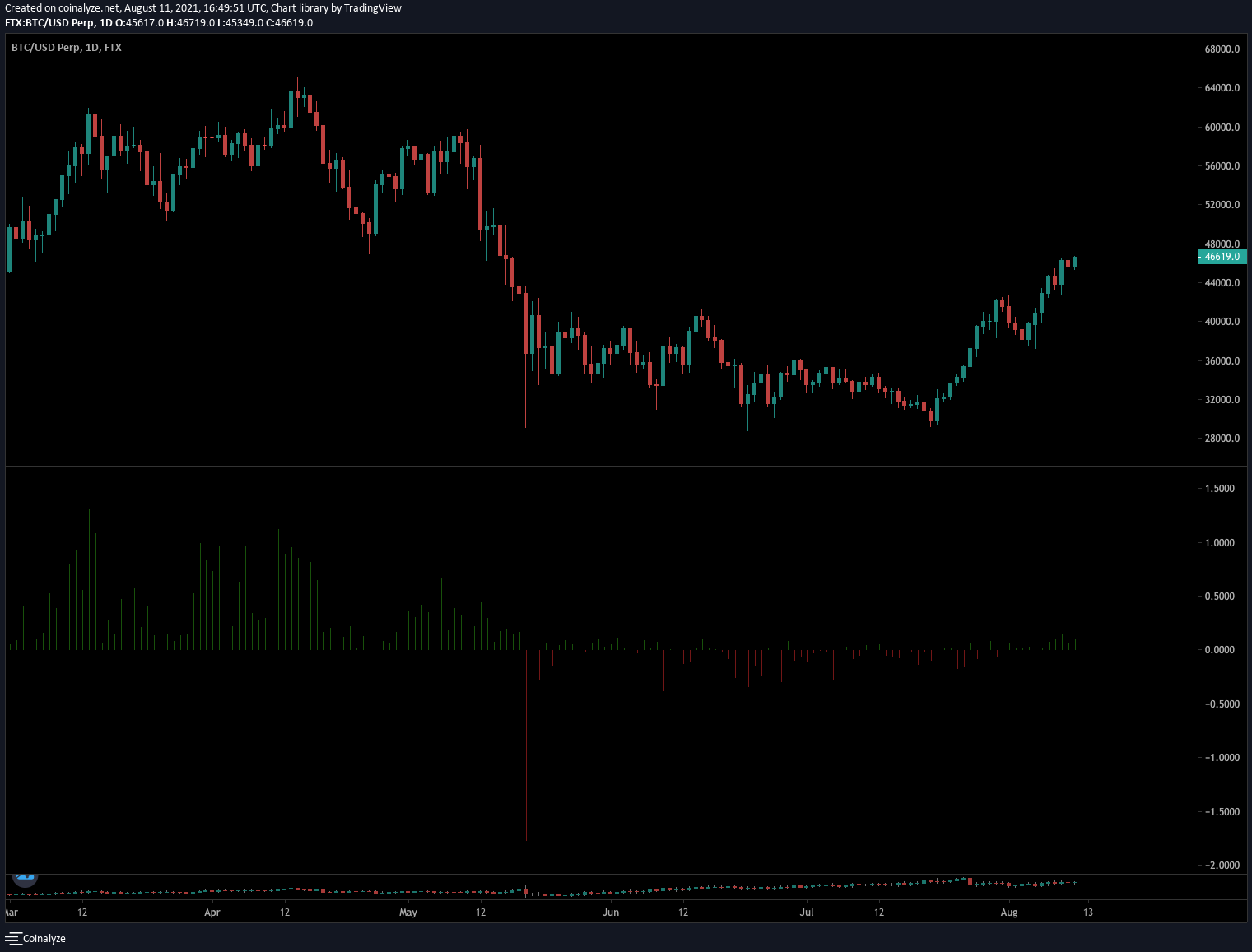Click the 13 date label on time axis
The image size is (1252, 952).
pos(1088,913)
